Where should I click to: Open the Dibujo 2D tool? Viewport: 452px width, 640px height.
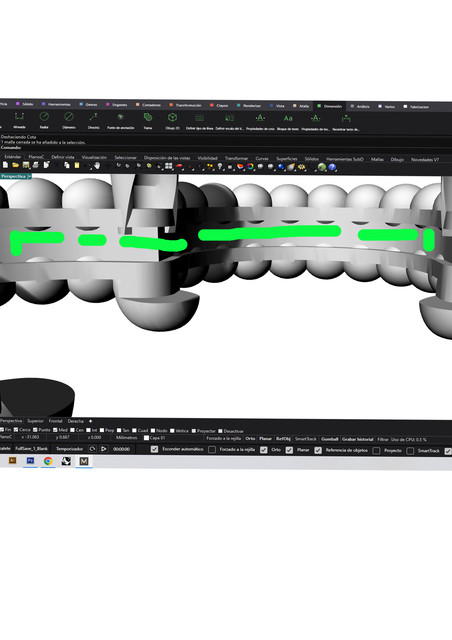pos(172,121)
